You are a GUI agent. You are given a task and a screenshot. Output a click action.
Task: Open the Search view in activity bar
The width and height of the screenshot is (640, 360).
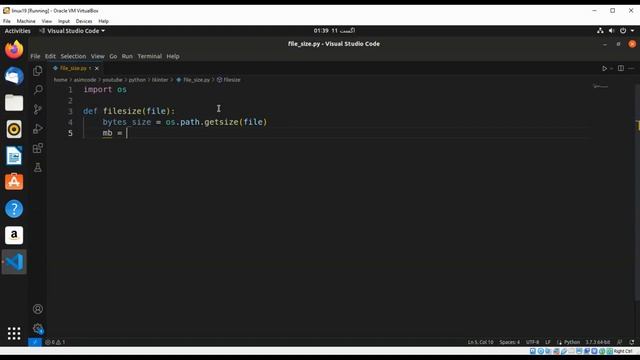pos(38,89)
